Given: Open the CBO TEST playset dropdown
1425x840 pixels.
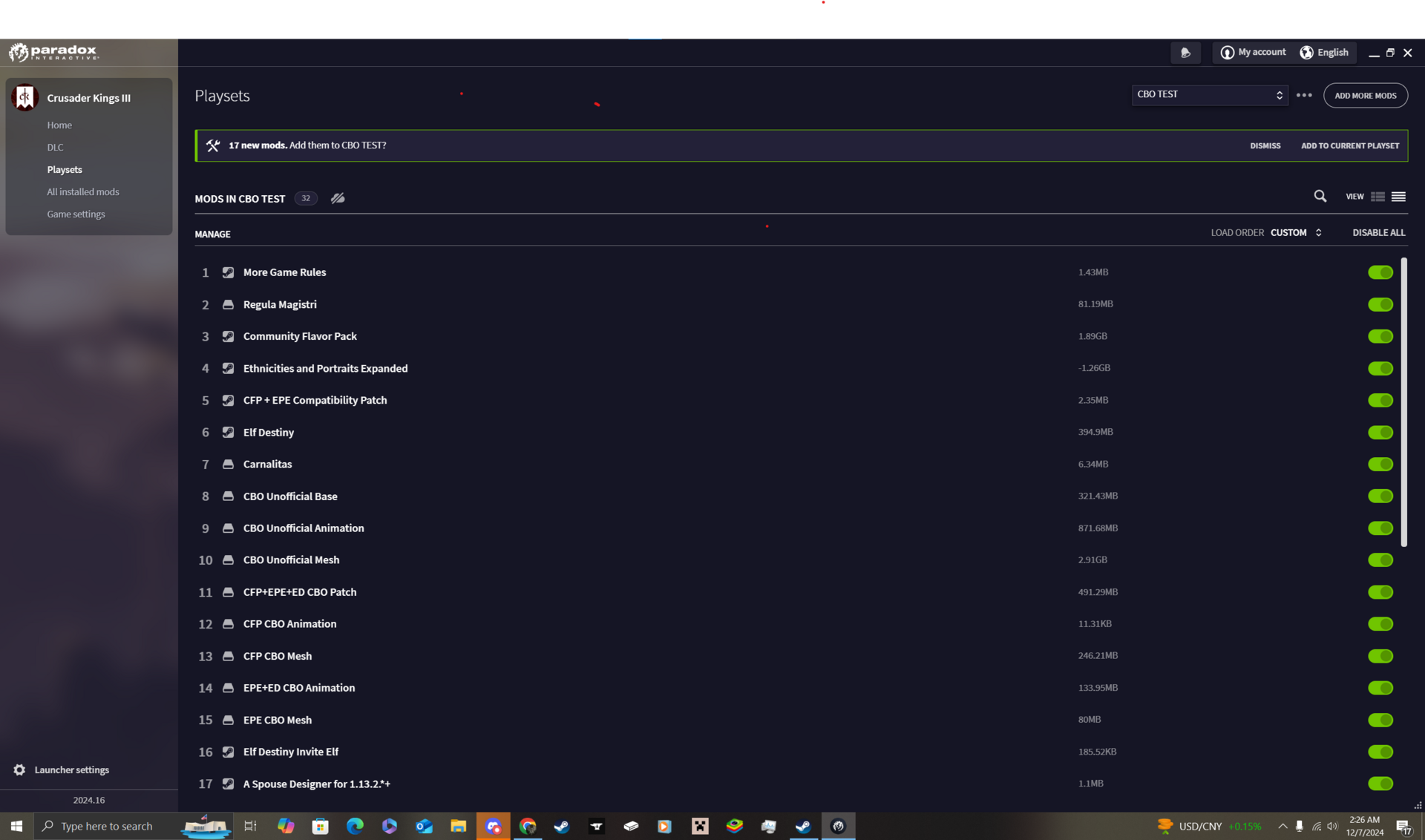Looking at the screenshot, I should (1209, 95).
